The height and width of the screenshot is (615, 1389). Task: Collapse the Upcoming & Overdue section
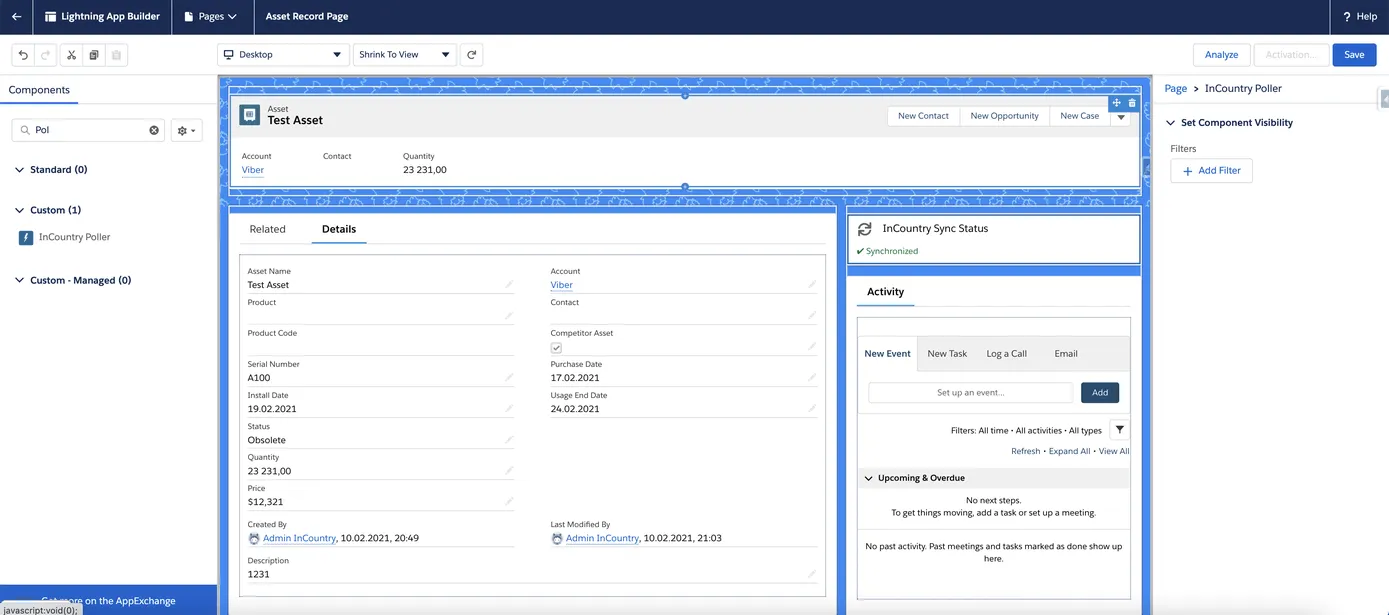click(x=868, y=478)
